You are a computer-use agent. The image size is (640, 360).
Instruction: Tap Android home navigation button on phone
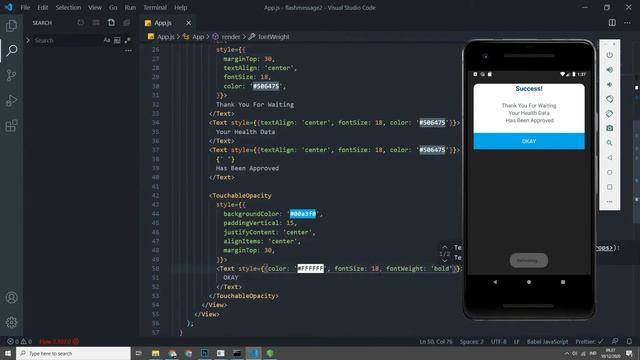[x=529, y=282]
